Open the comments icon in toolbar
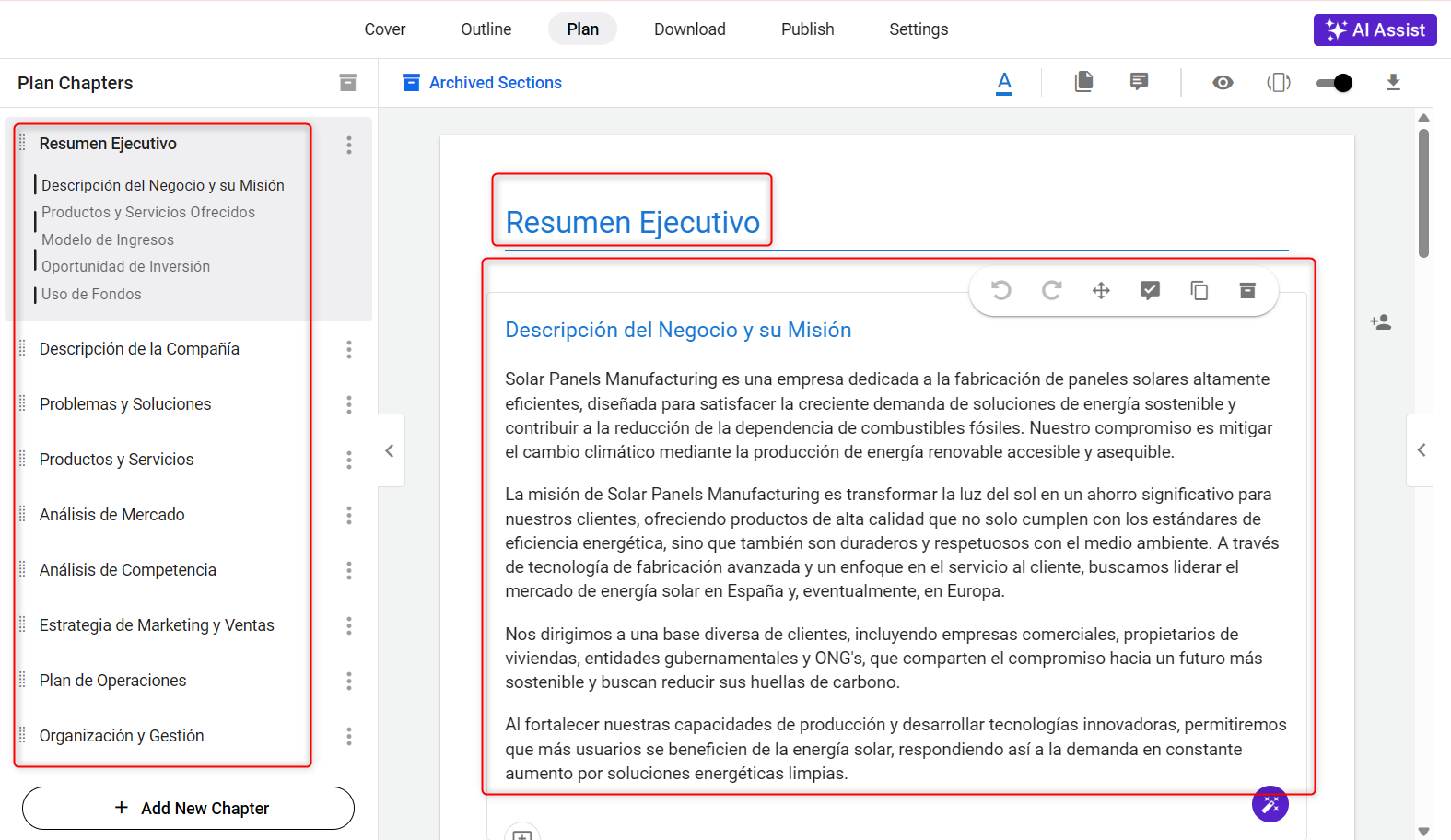1451x840 pixels. tap(1140, 82)
